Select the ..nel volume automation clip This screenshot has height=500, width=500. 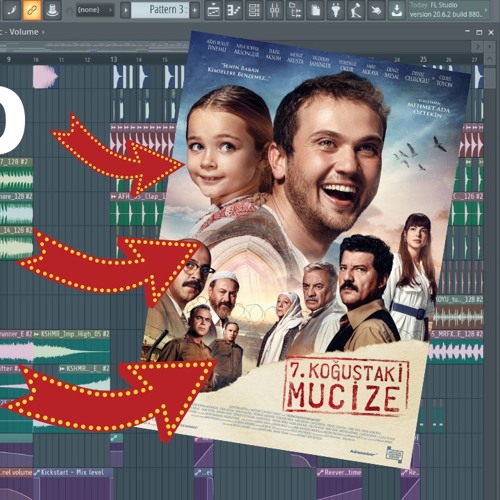(x=16, y=484)
